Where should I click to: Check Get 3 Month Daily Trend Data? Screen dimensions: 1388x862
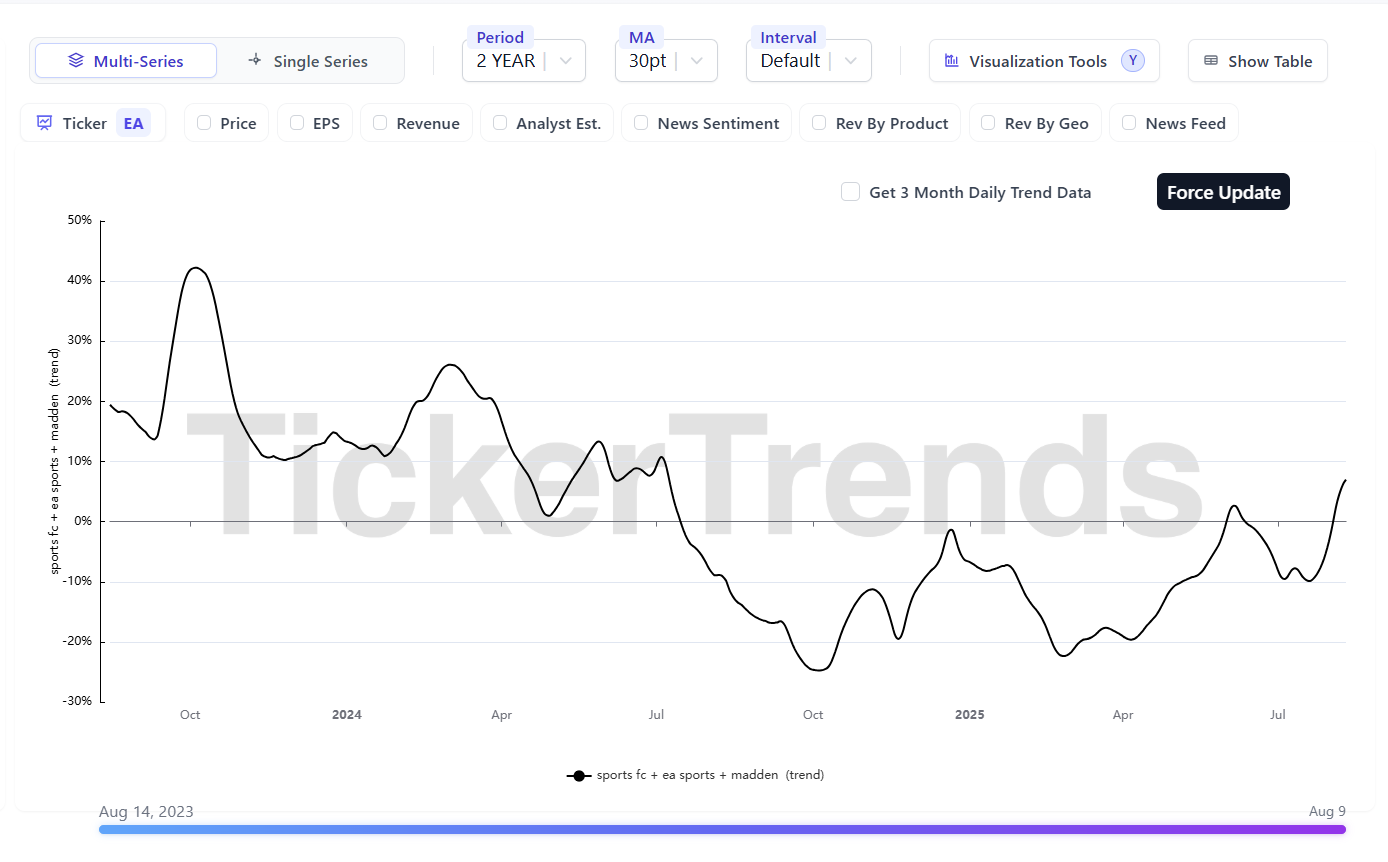[x=850, y=192]
